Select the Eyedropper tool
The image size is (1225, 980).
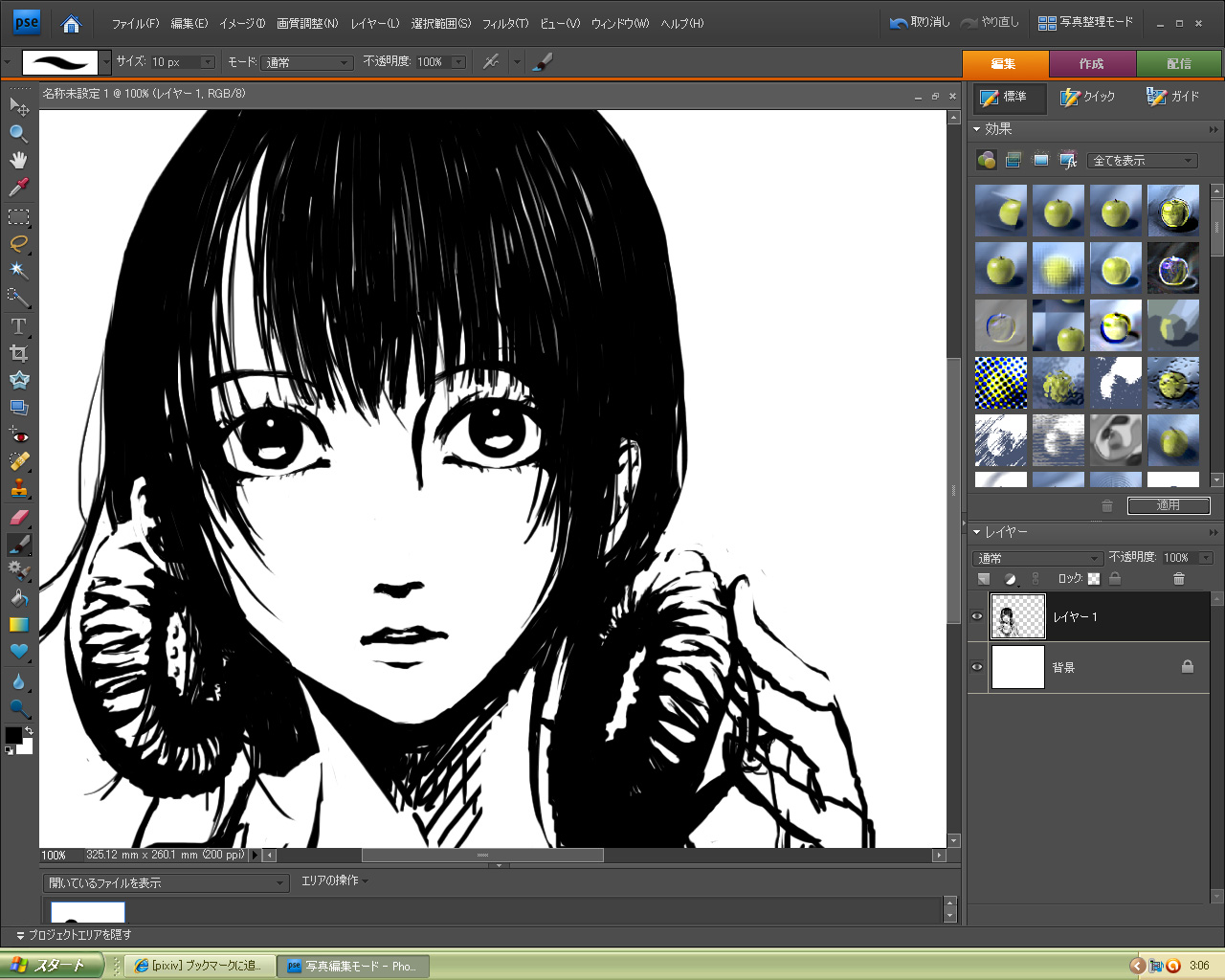(x=18, y=187)
